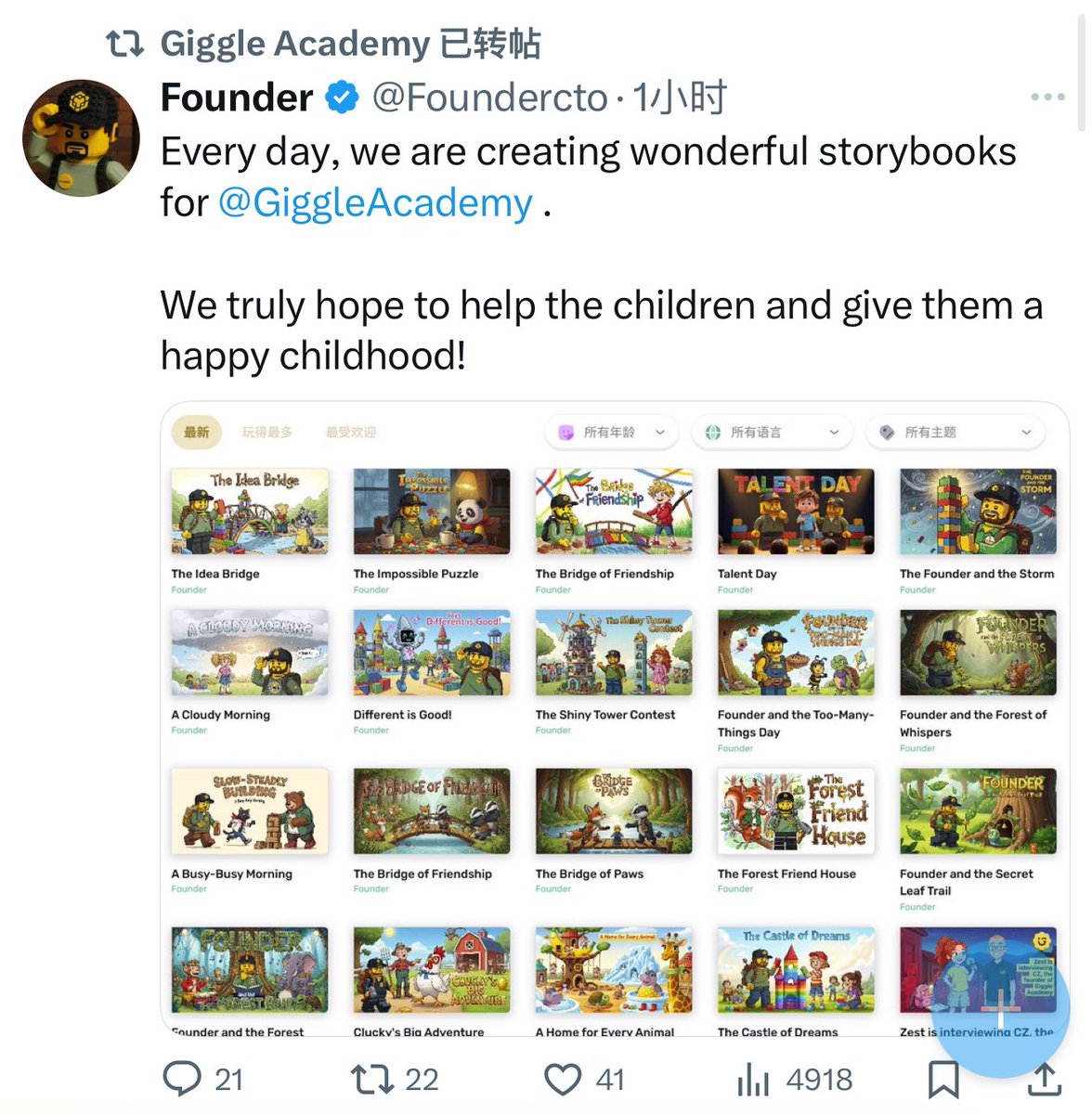1092x1114 pixels.
Task: Expand the 所有年龄 age dropdown
Action: tap(612, 433)
